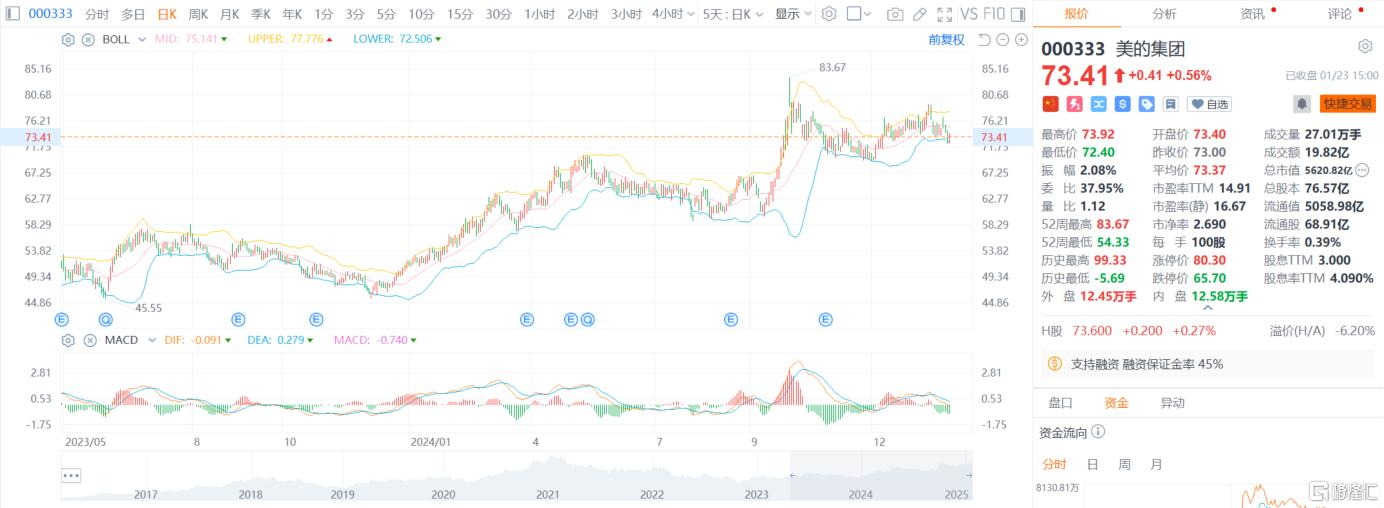Open the 资讯 news tab
The image size is (1384, 508).
click(x=1252, y=14)
